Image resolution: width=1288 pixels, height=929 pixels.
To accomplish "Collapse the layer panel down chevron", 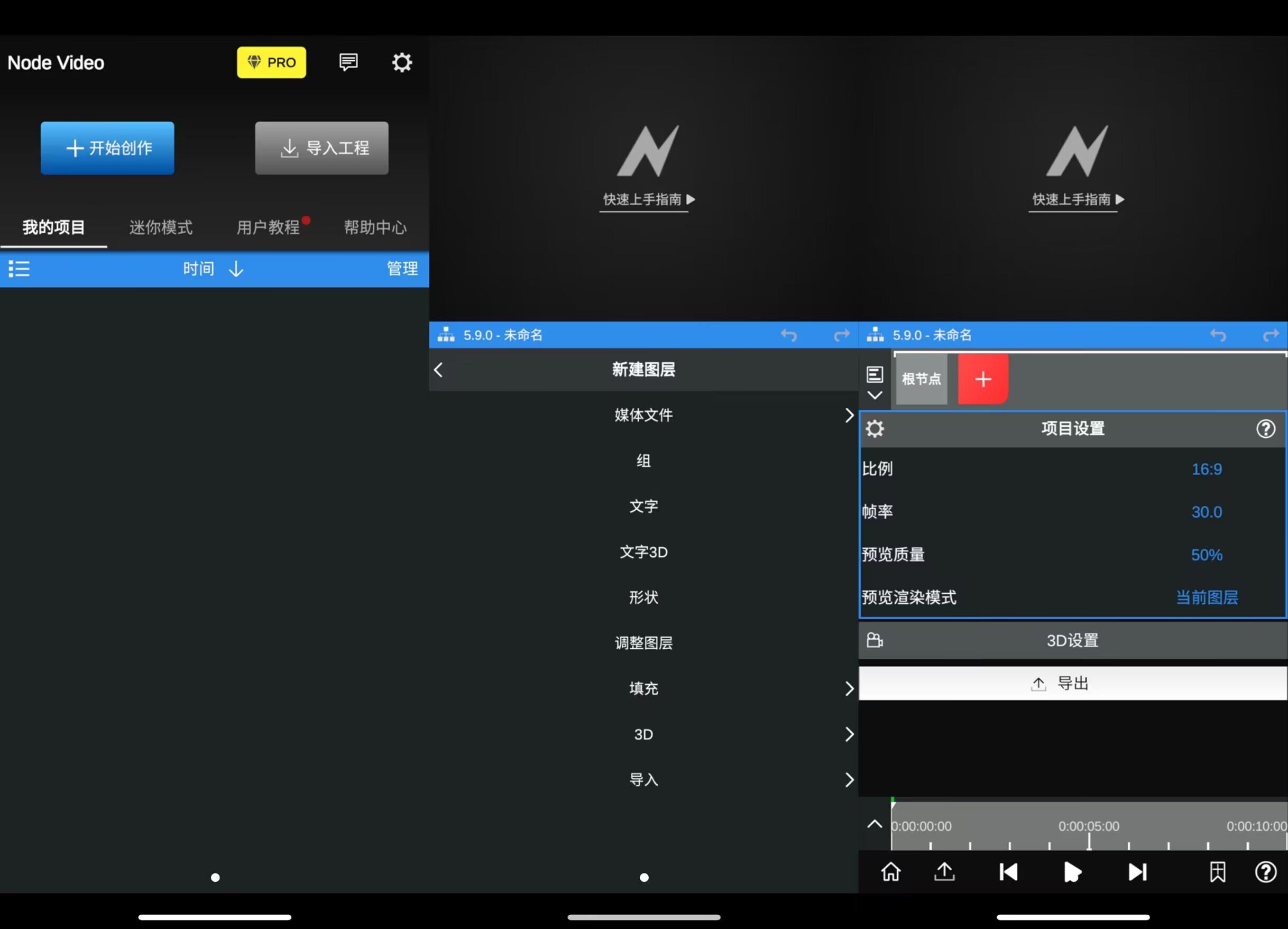I will (x=875, y=394).
